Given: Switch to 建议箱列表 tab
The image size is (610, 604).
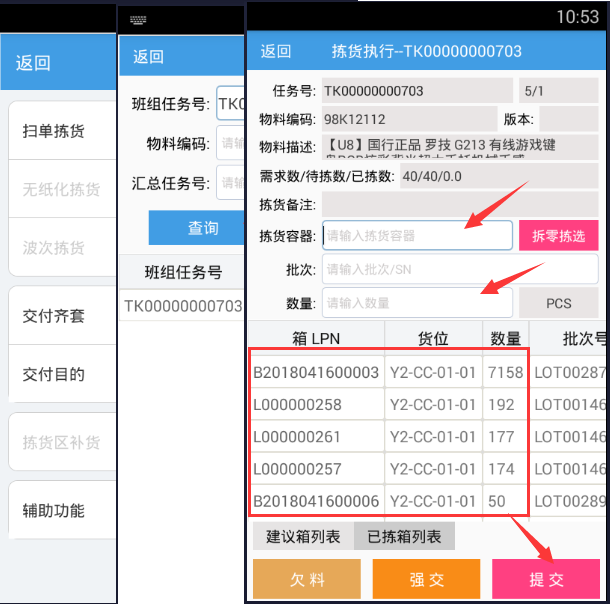Looking at the screenshot, I should pyautogui.click(x=303, y=537).
